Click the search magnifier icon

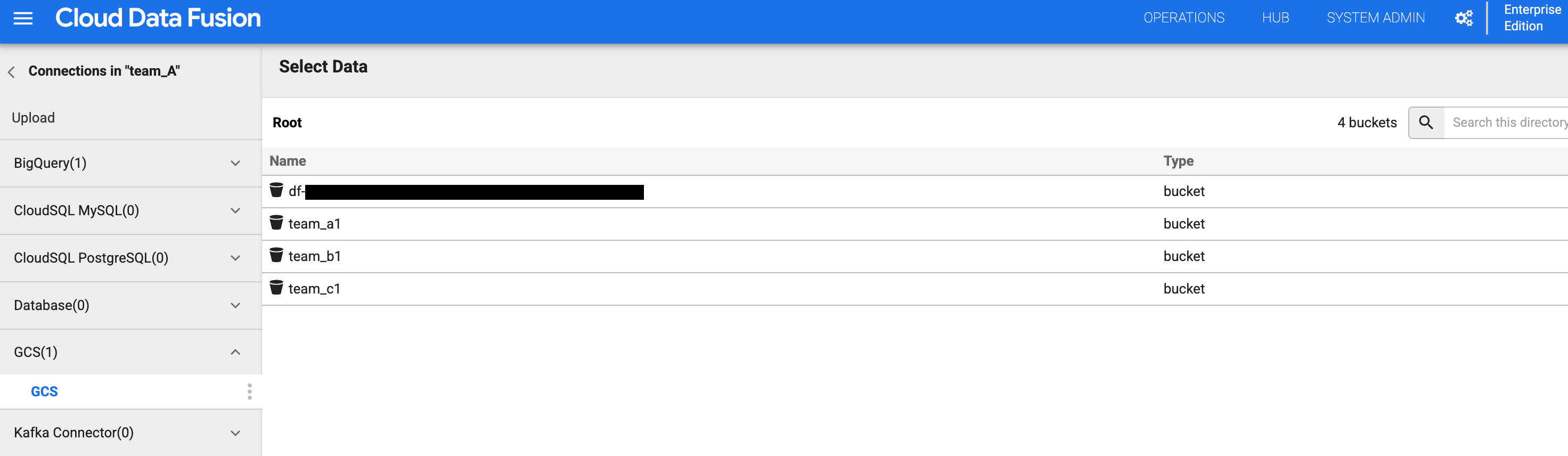[1426, 123]
